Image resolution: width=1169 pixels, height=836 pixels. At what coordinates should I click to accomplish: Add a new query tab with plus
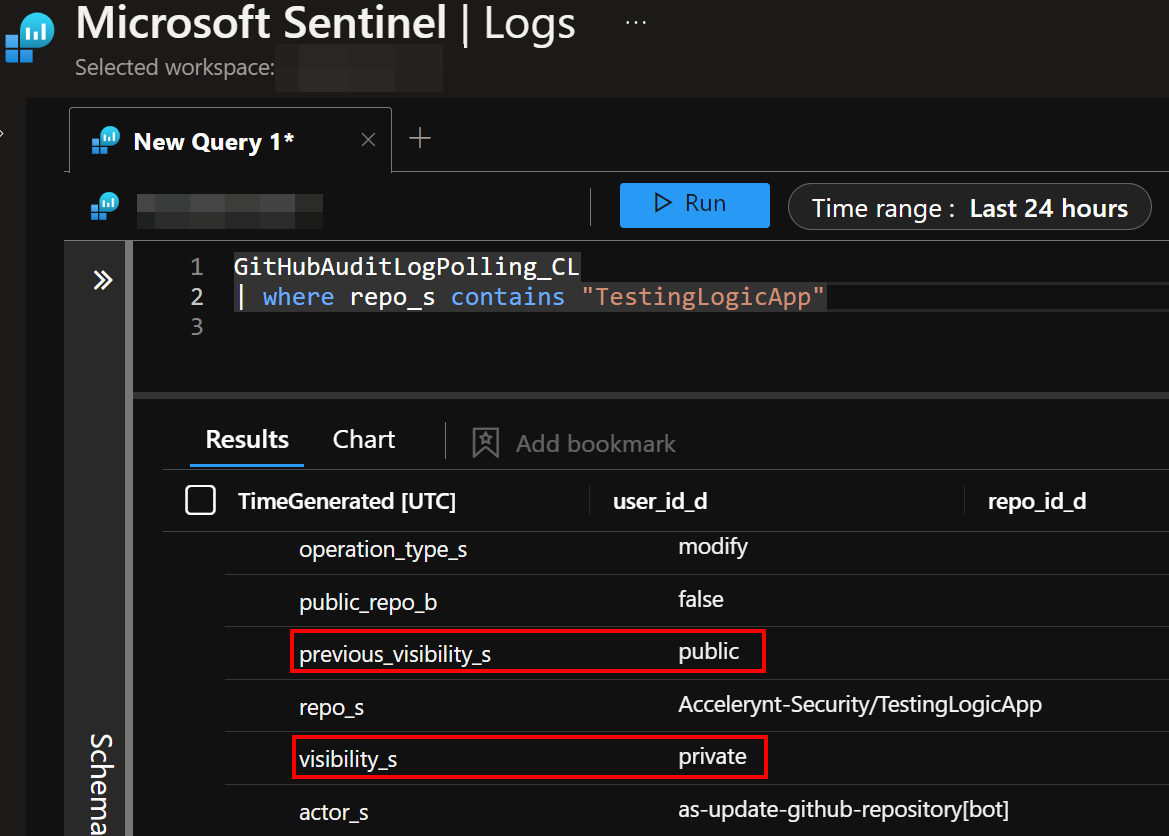click(x=420, y=138)
